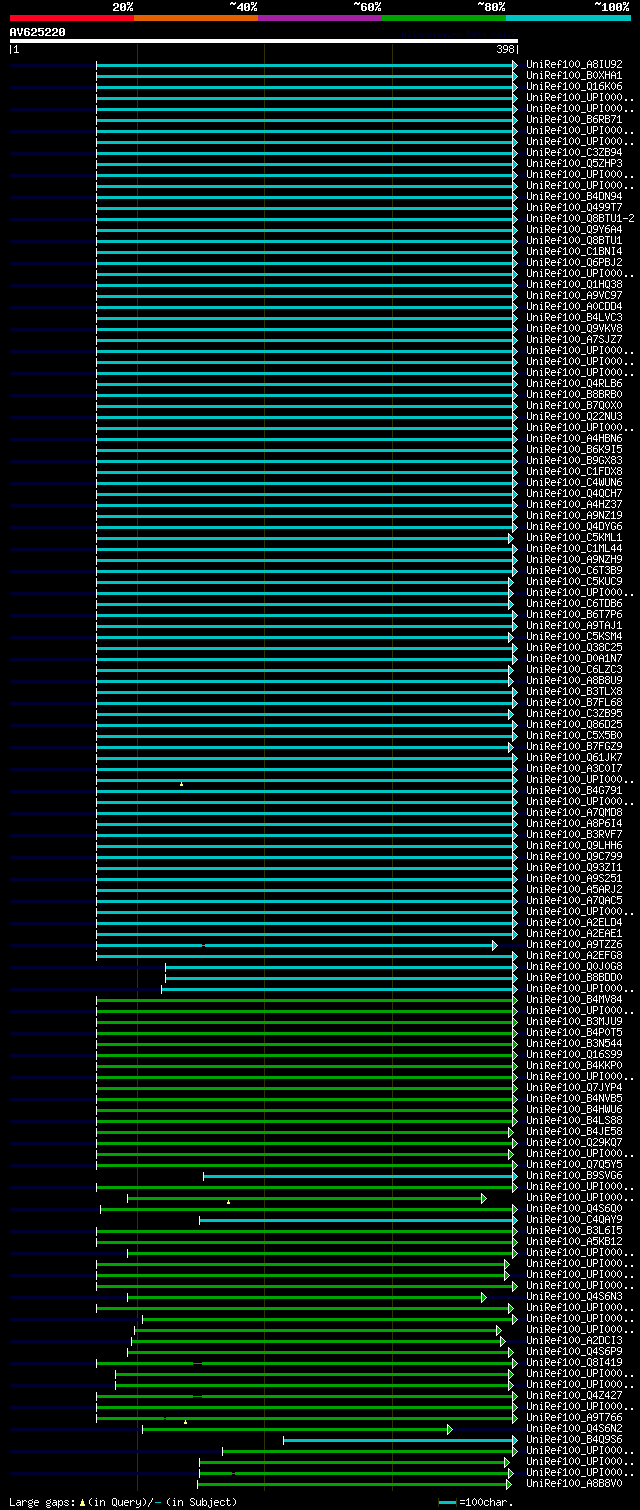Viewport: 640px width, 1510px height.
Task: Select hit label UniRef100_A2ELD4
Action: [574, 923]
